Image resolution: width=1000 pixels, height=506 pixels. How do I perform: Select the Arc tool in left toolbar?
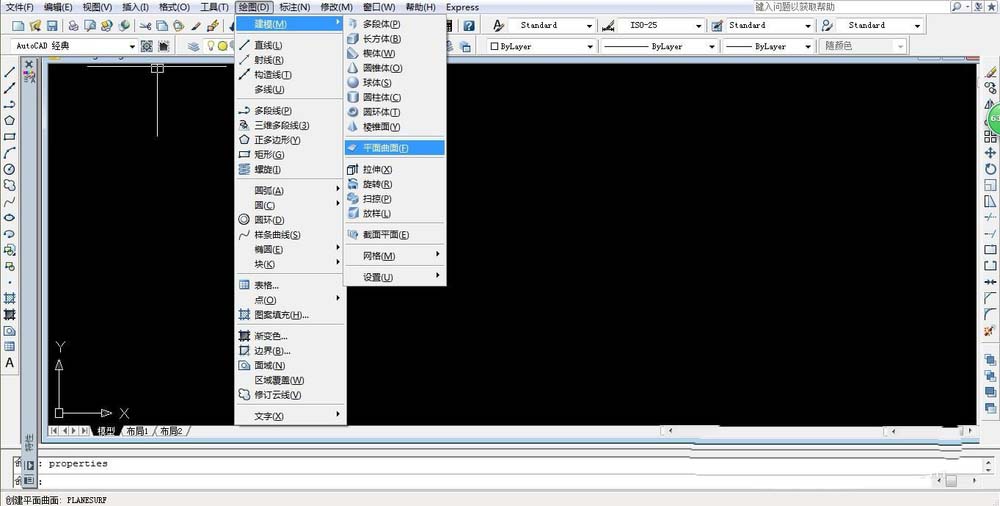(10, 153)
